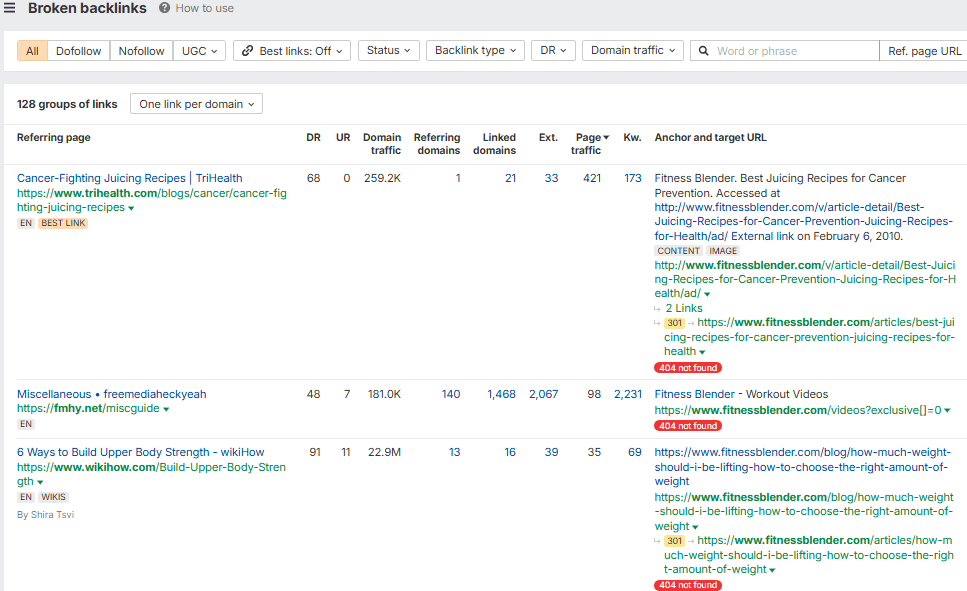Click the CONTENT tag on TriHealth row

coord(678,250)
